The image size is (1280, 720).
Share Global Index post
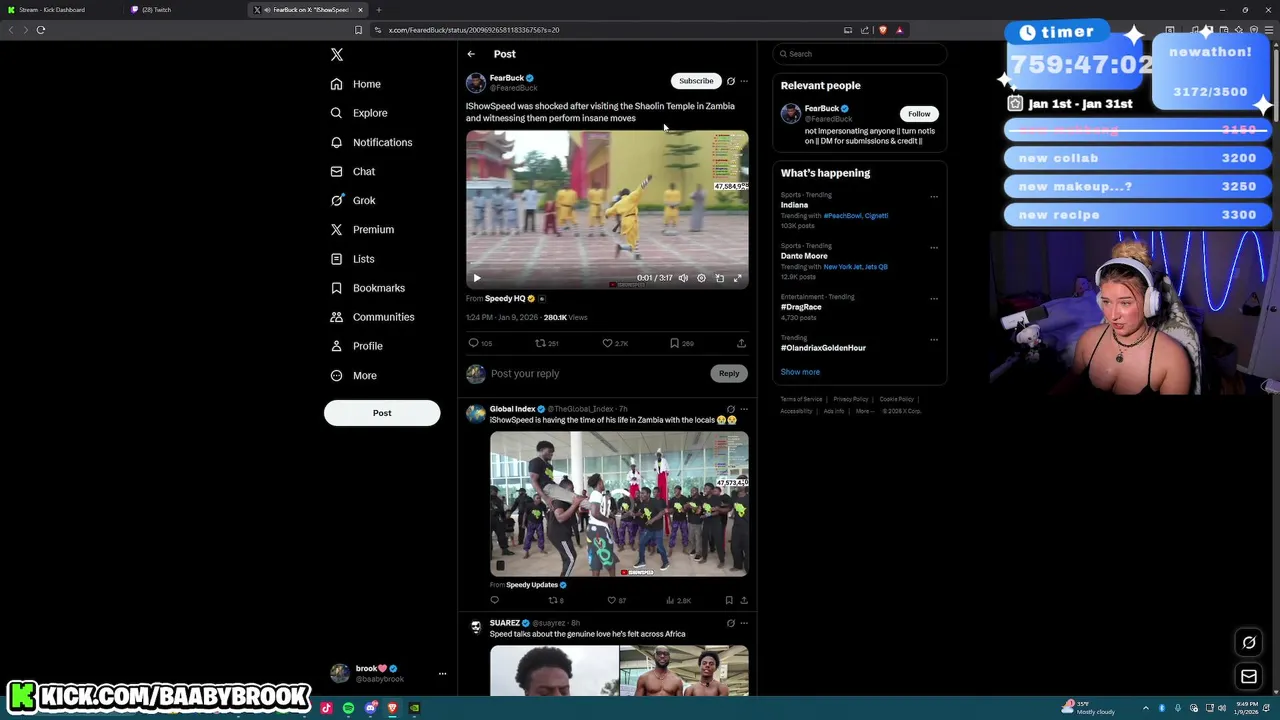(744, 600)
